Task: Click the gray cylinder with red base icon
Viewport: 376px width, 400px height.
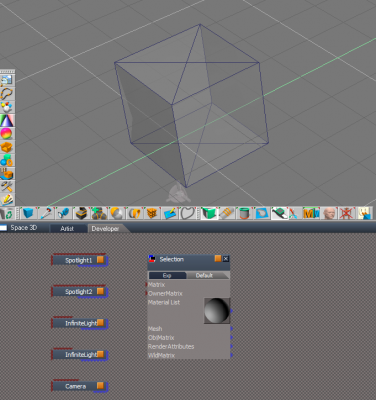Action: coord(244,213)
